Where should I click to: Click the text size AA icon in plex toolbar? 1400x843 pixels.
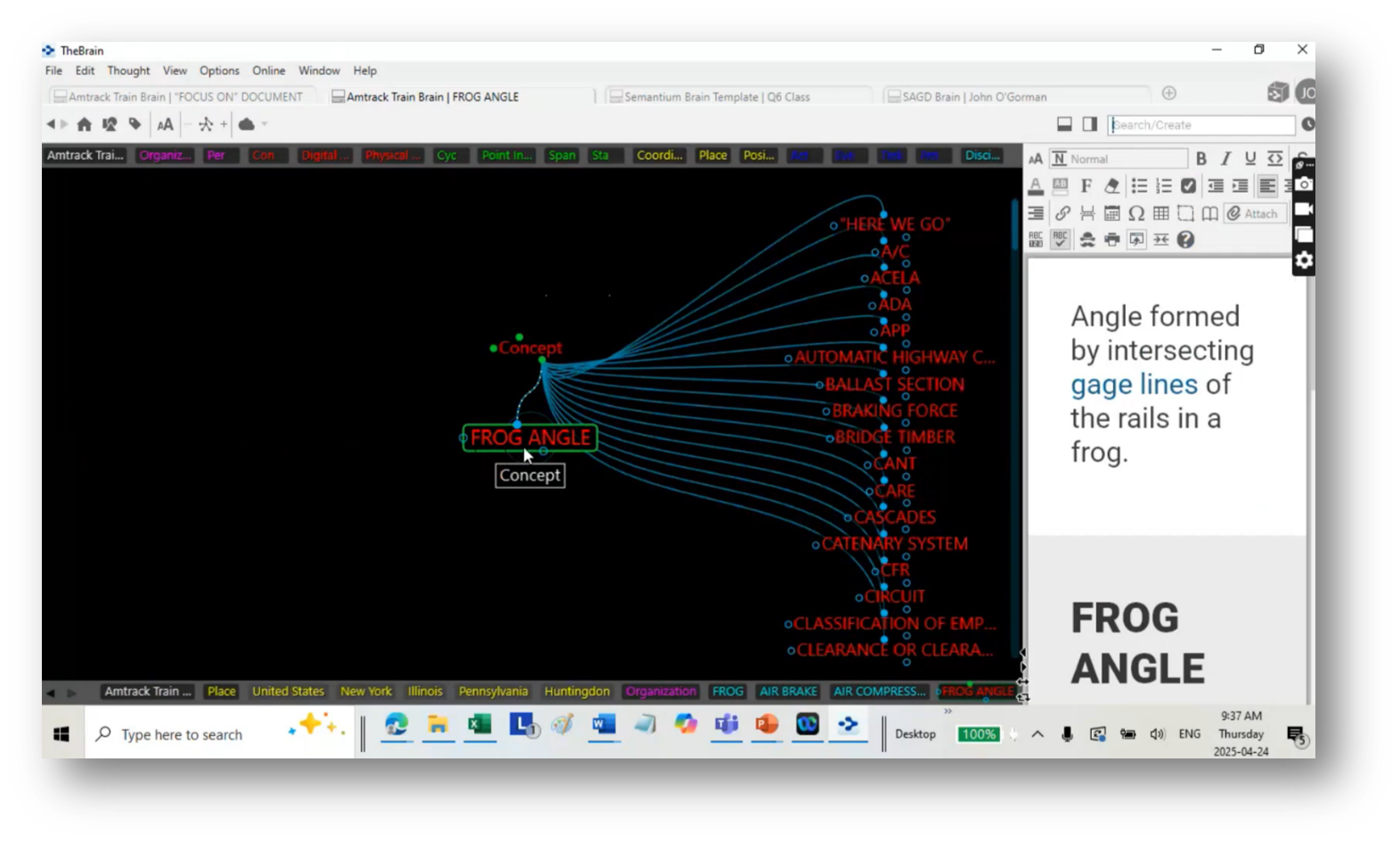click(165, 125)
